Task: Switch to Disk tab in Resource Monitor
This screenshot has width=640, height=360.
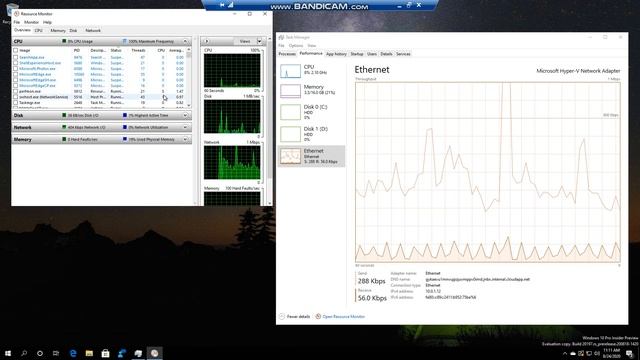Action: (x=73, y=31)
